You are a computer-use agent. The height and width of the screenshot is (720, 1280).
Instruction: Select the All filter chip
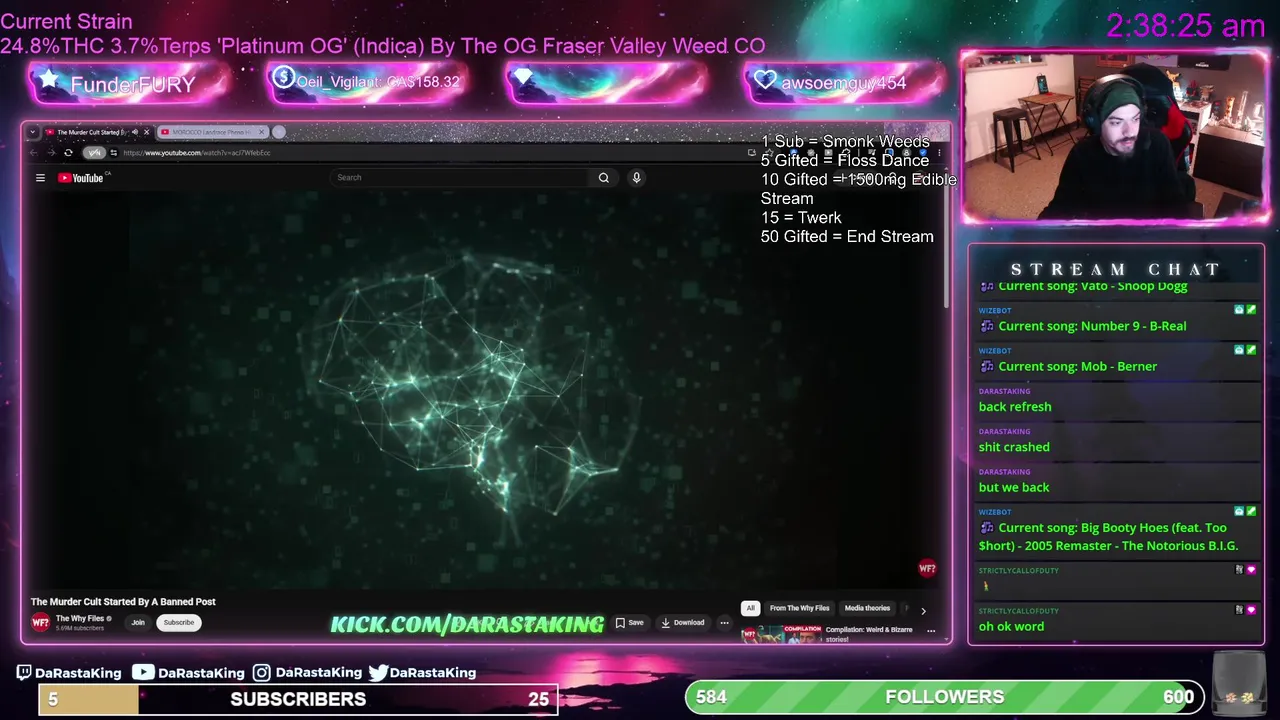pyautogui.click(x=750, y=608)
